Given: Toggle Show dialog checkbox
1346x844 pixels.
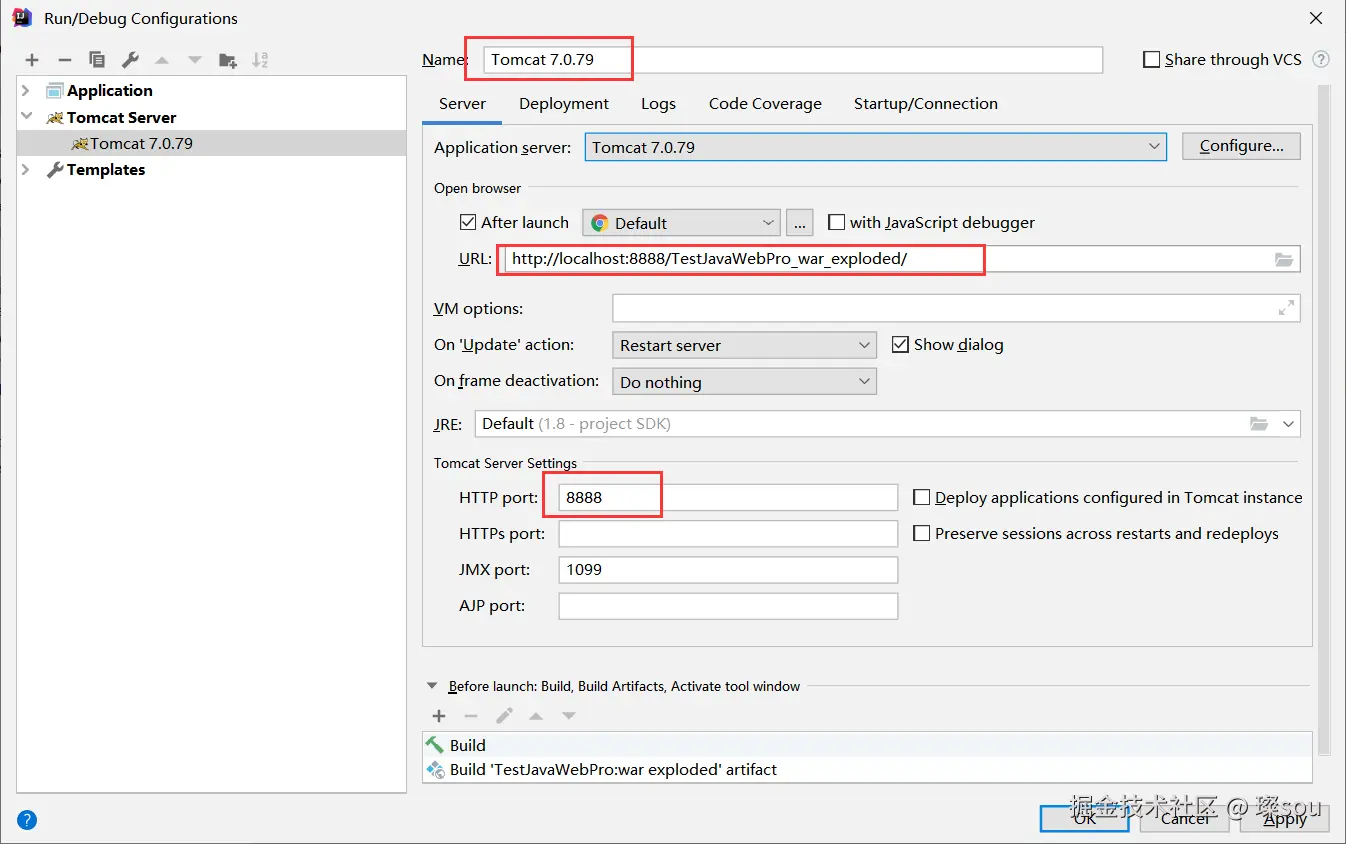Looking at the screenshot, I should (899, 344).
